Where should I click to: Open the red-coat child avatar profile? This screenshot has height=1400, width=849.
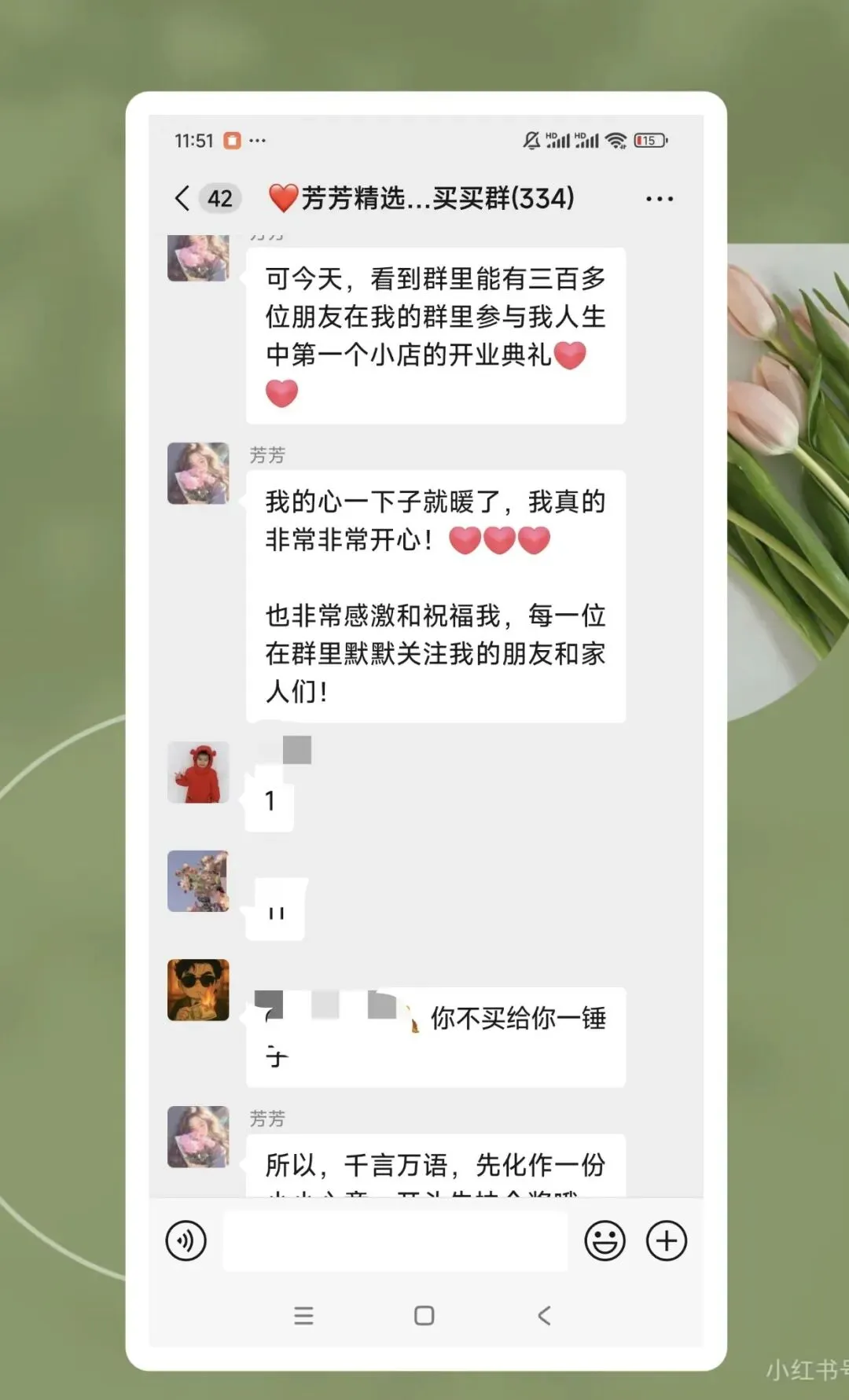tap(198, 772)
